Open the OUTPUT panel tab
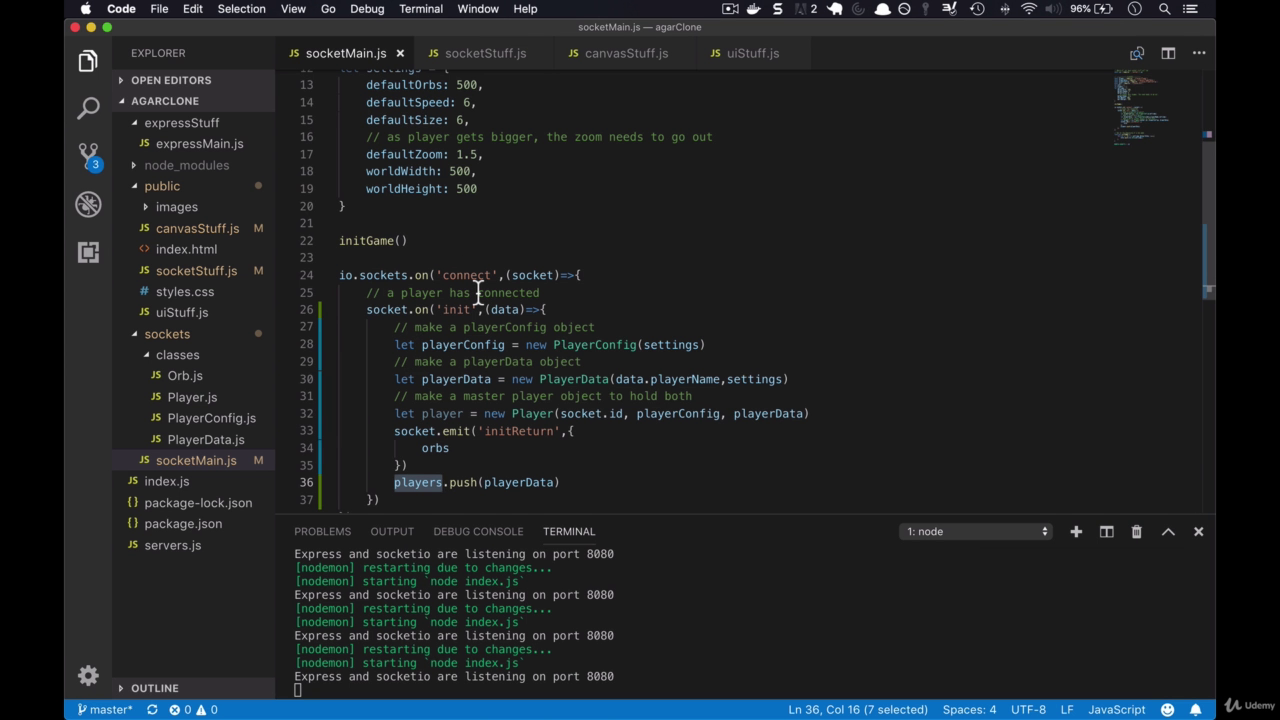1280x720 pixels. coord(392,531)
